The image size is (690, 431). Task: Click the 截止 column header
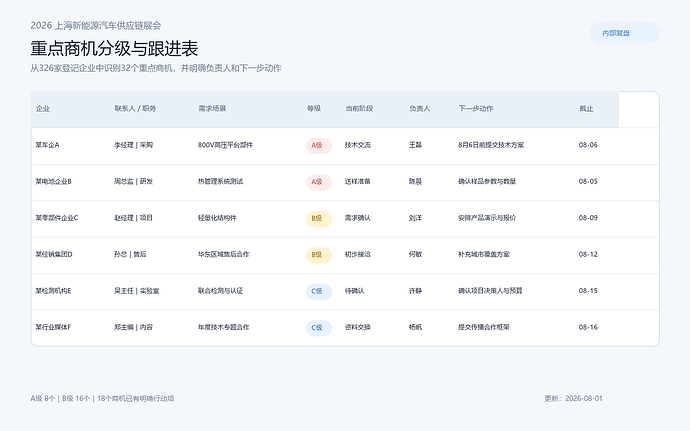tap(586, 108)
